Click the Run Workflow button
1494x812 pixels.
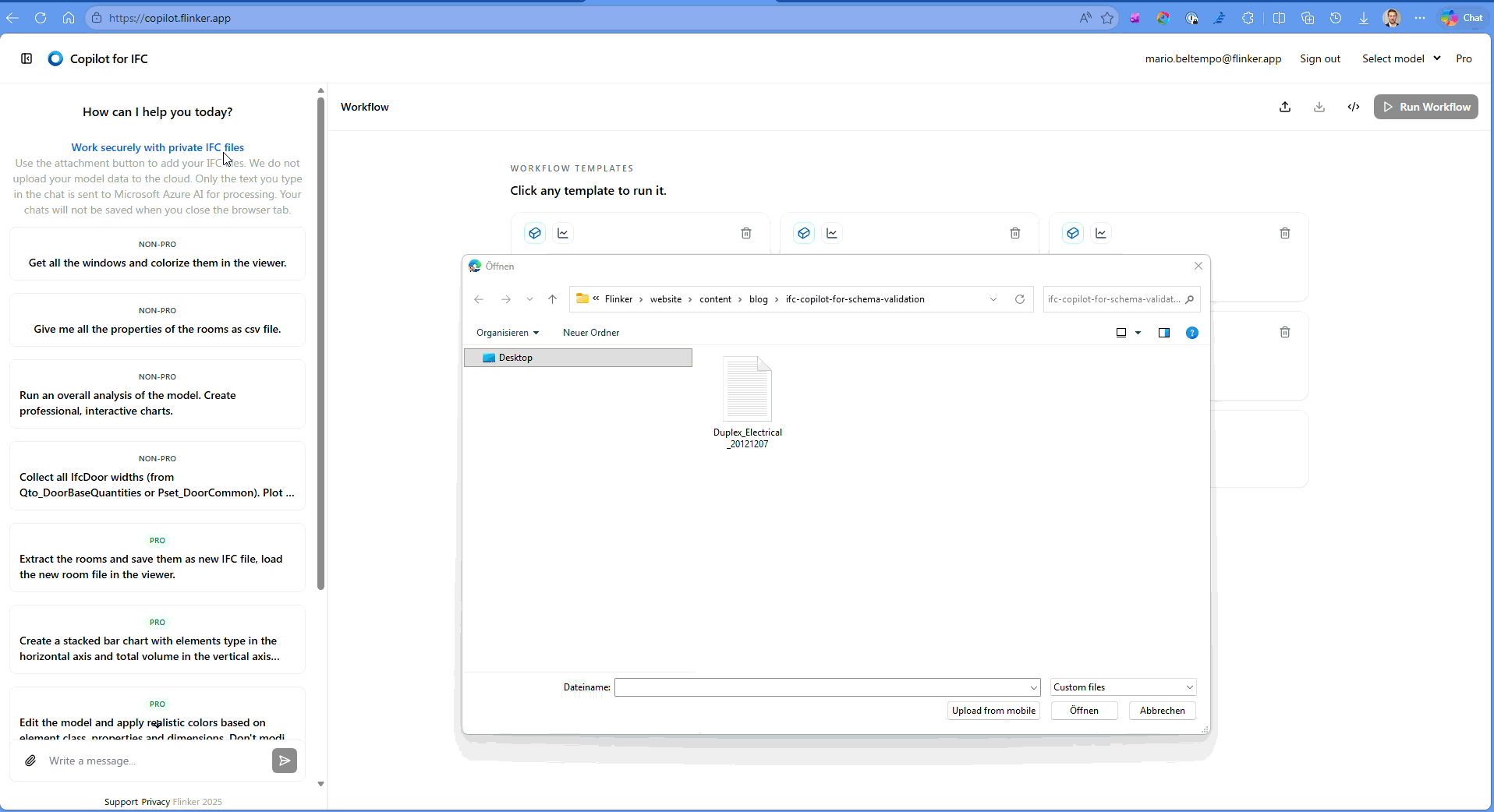1426,108
